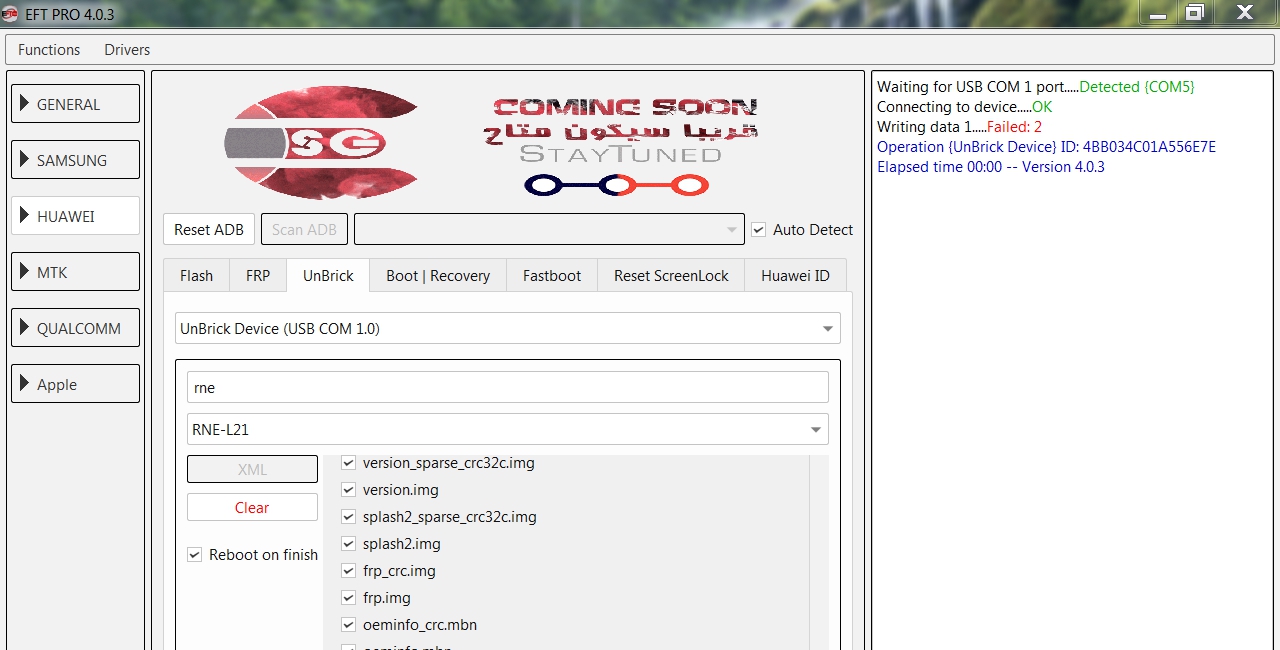Click the model search field containing 'rne'
Image resolution: width=1280 pixels, height=650 pixels.
pos(508,388)
